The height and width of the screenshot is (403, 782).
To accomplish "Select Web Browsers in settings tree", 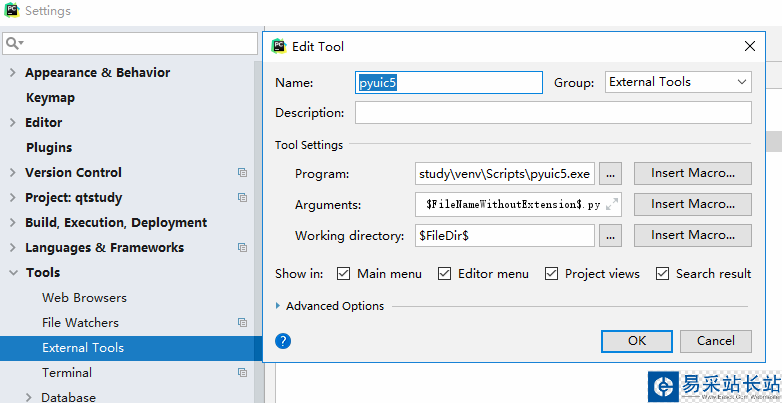I will tap(84, 298).
